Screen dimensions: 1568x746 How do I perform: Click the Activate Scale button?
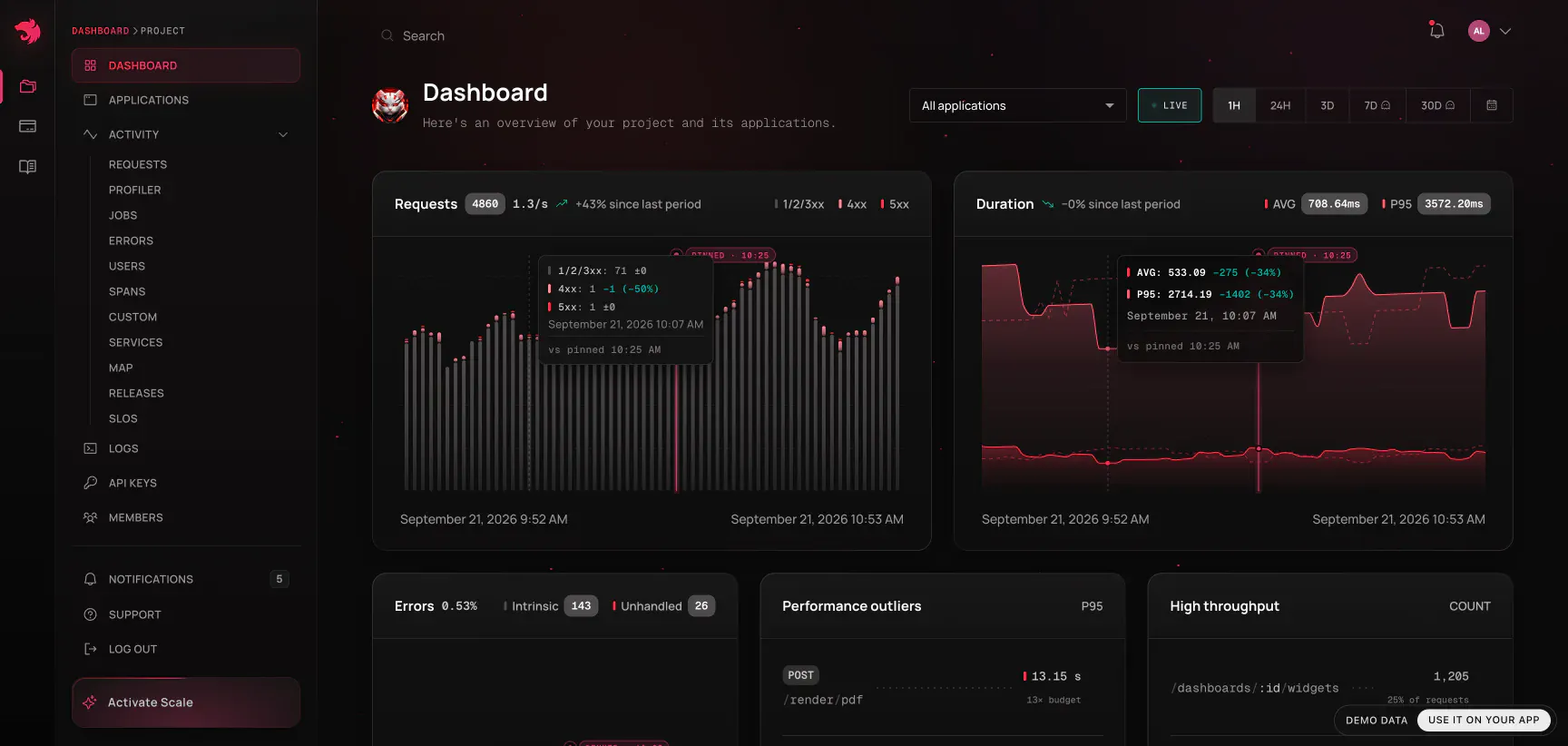(186, 702)
